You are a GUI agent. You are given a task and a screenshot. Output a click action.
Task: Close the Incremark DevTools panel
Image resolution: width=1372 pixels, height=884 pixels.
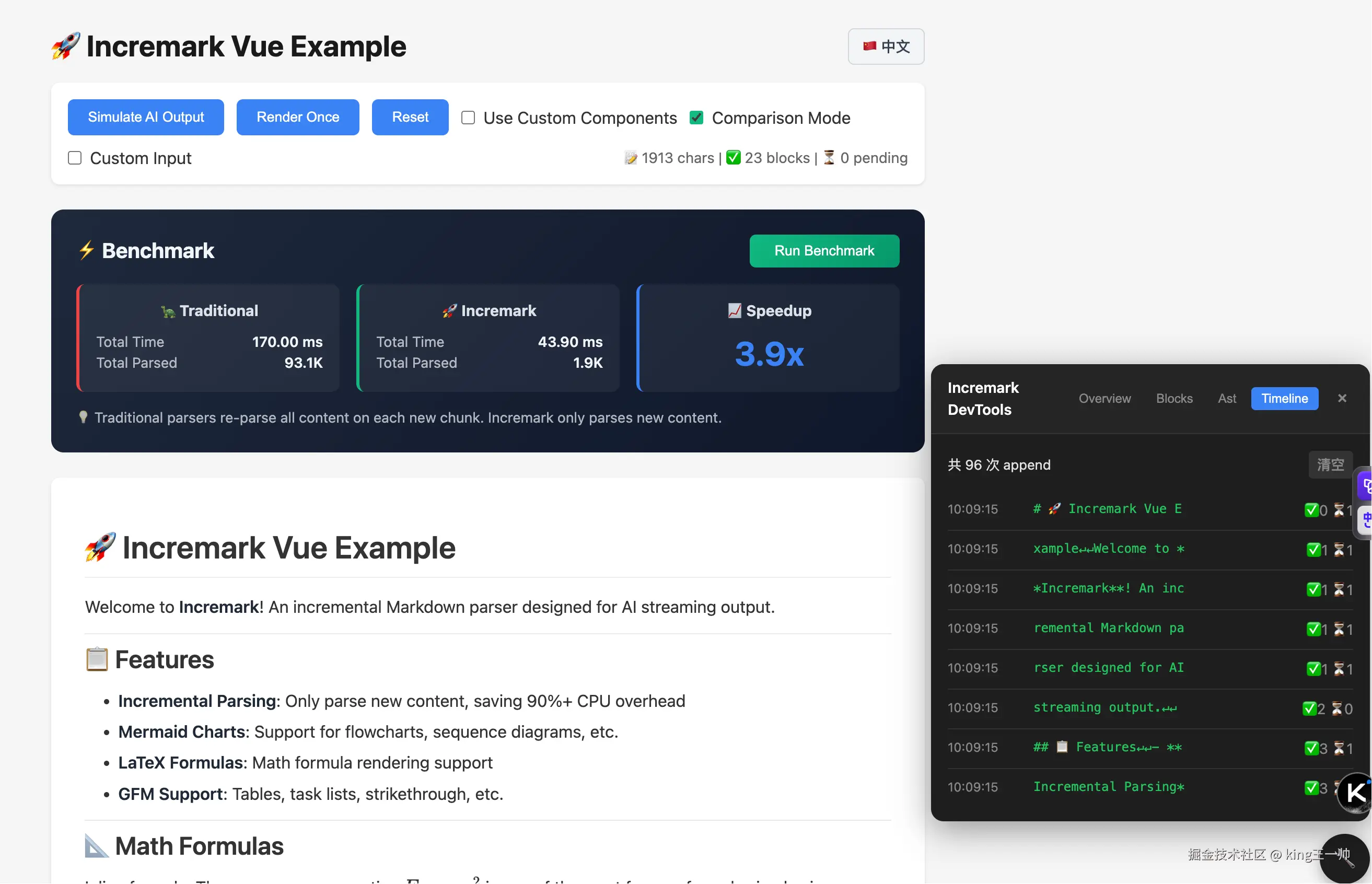1342,398
